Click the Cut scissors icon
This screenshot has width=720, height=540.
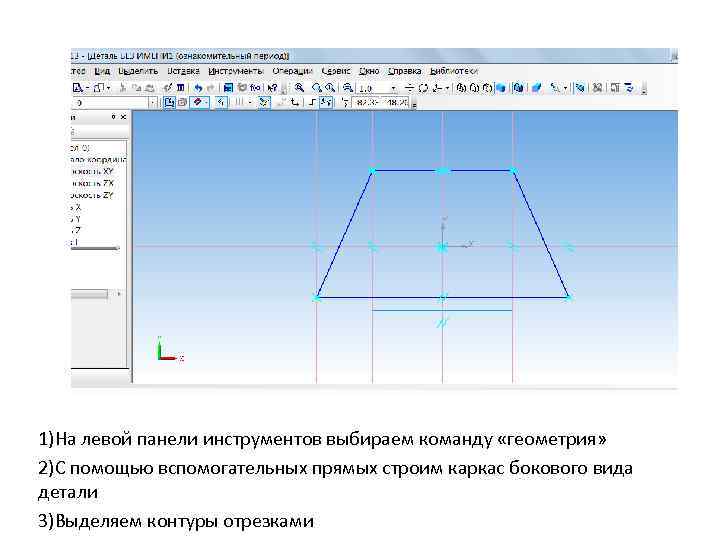(x=123, y=88)
